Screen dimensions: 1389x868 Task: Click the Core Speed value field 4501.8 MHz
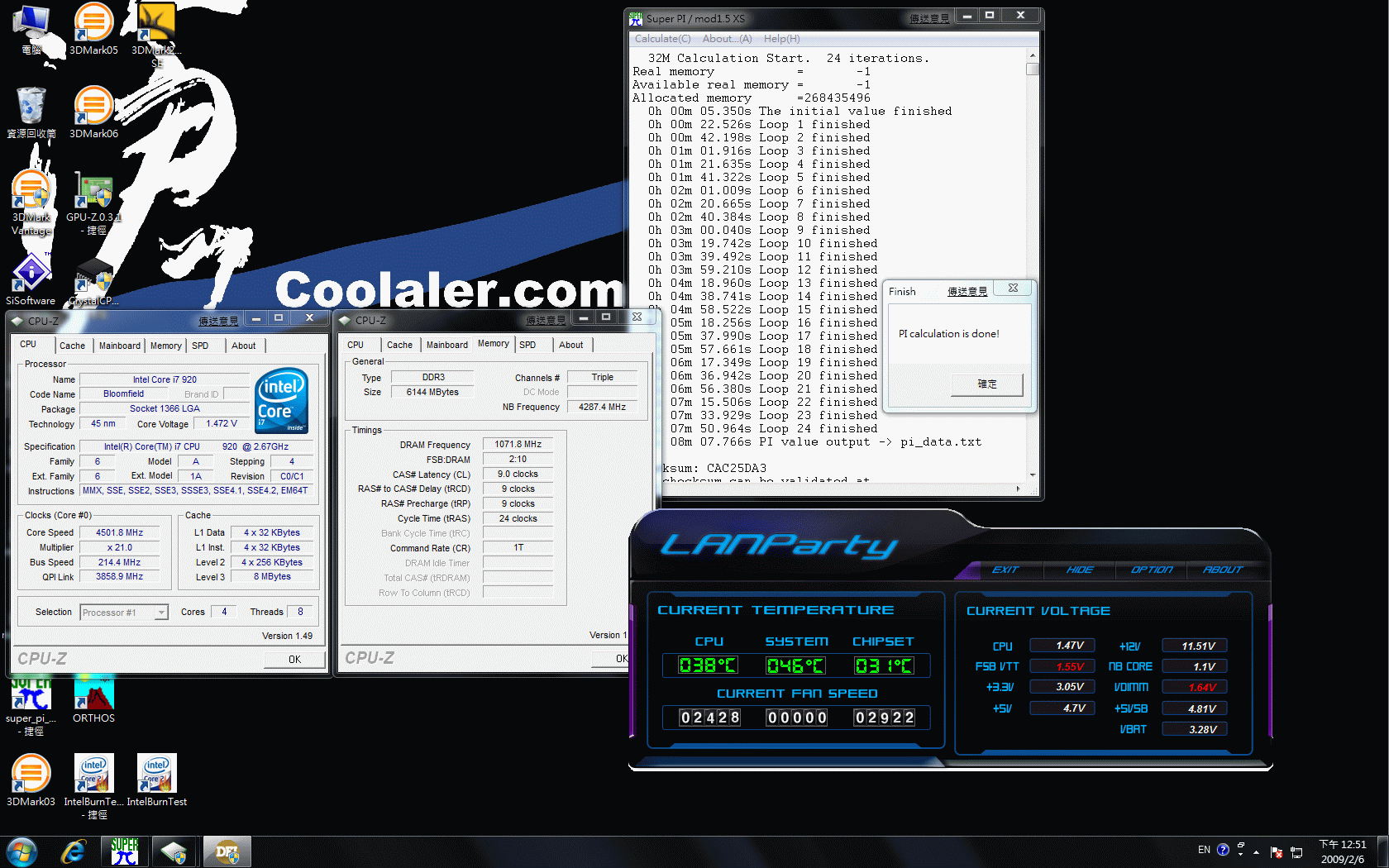pos(119,533)
